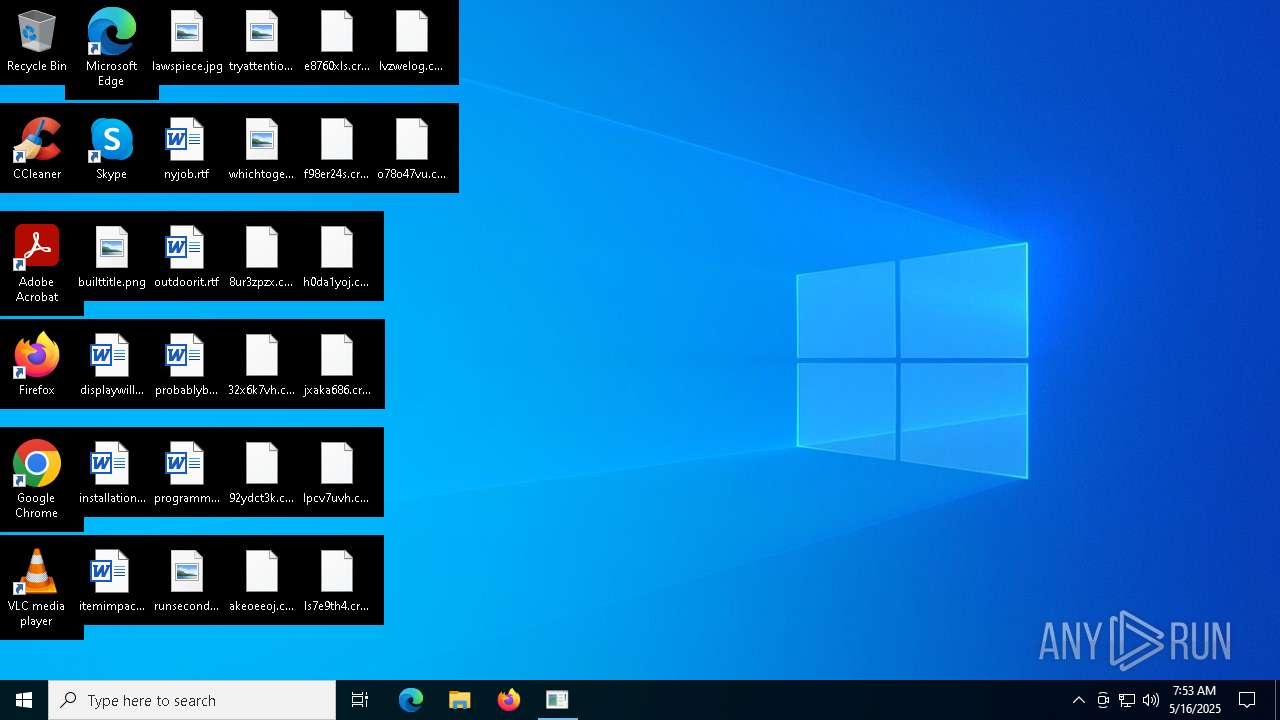This screenshot has height=720, width=1280.
Task: Select the h0da1yoj.c... file icon
Action: click(337, 258)
